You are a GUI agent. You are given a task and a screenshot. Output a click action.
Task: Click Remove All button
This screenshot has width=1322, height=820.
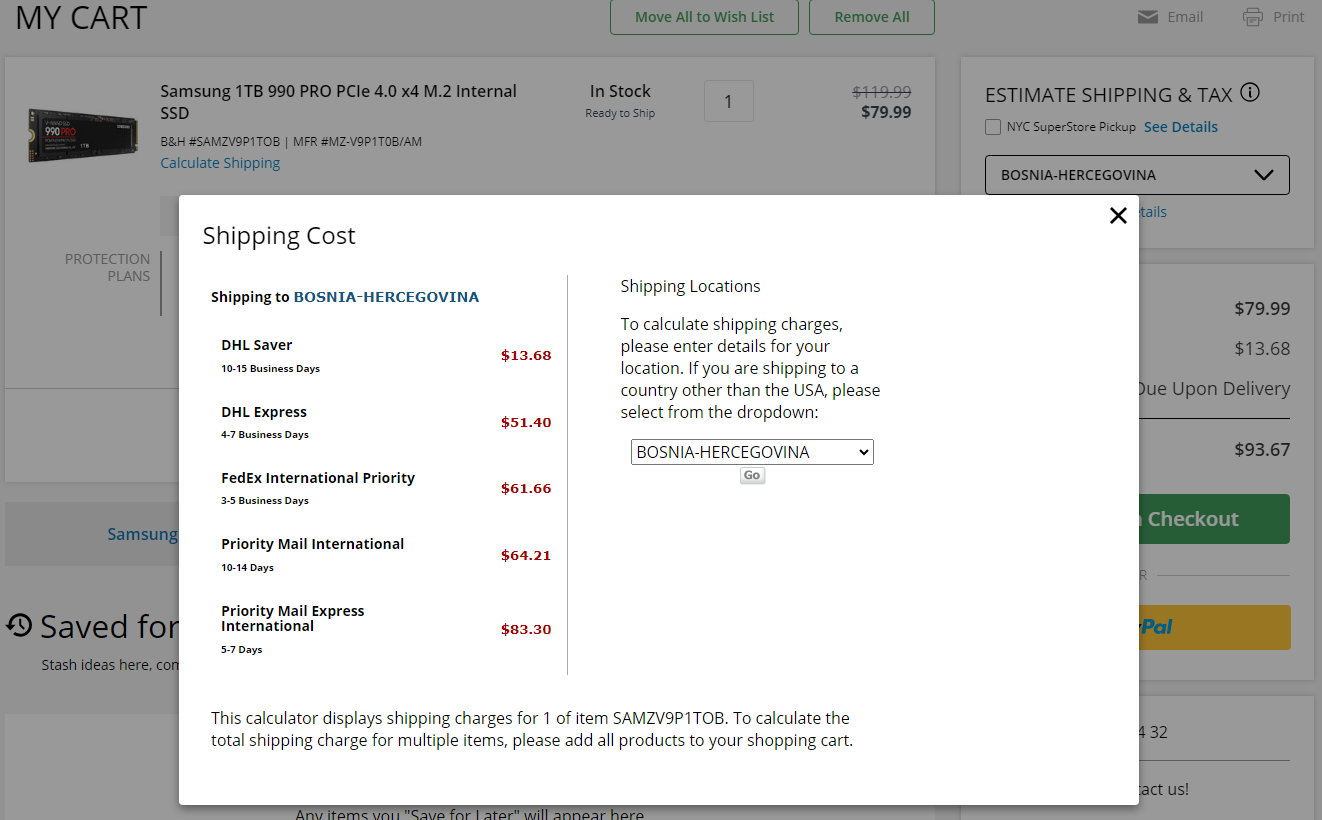point(872,17)
